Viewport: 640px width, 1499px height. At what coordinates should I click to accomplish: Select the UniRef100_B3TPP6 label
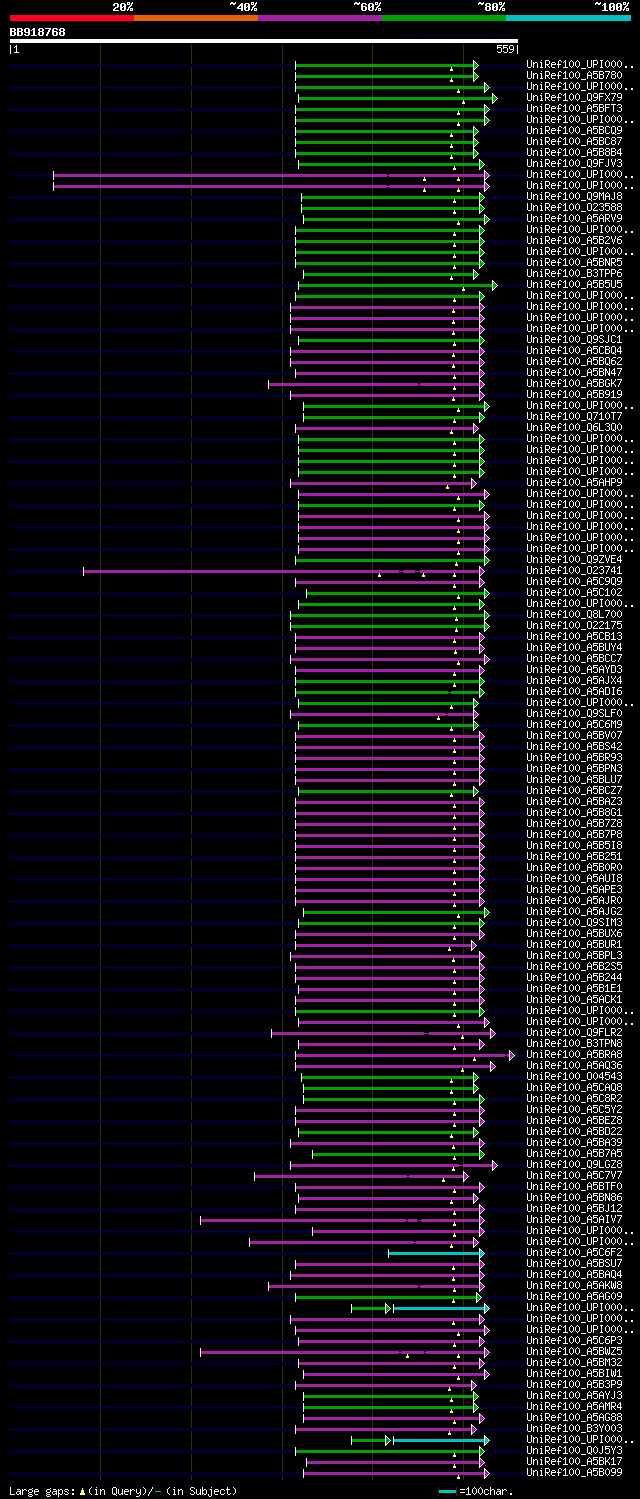click(x=574, y=273)
